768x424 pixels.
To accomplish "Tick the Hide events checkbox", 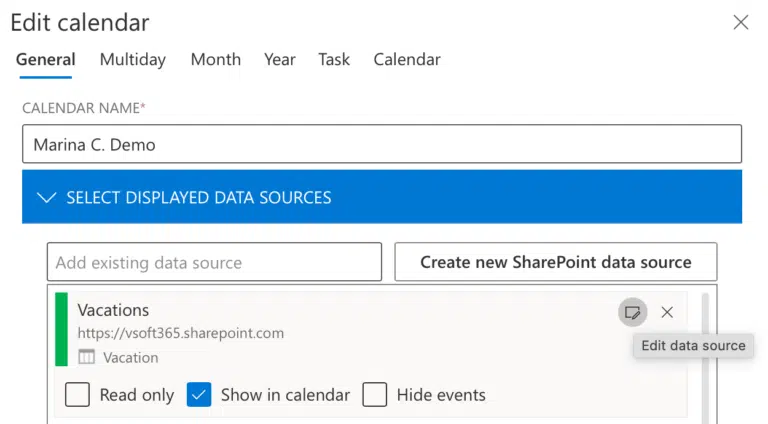I will pos(375,395).
